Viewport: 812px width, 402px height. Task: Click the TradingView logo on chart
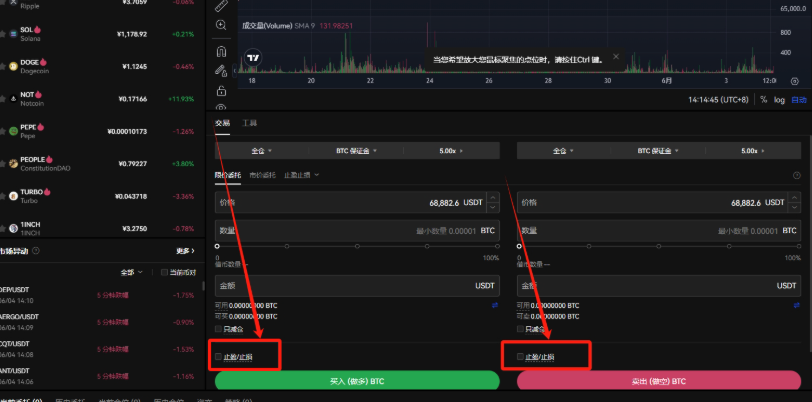coord(255,57)
